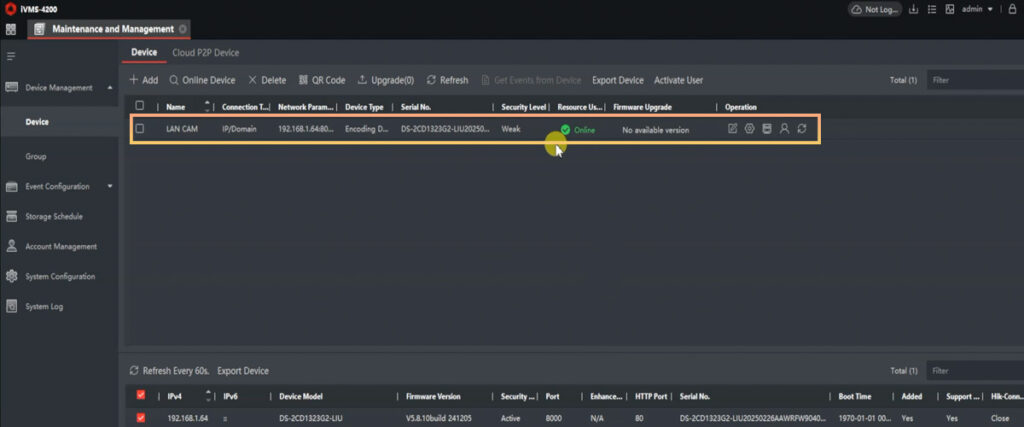The image size is (1024, 427).
Task: Switch to the Cloud P2P Device tab
Action: tap(205, 53)
